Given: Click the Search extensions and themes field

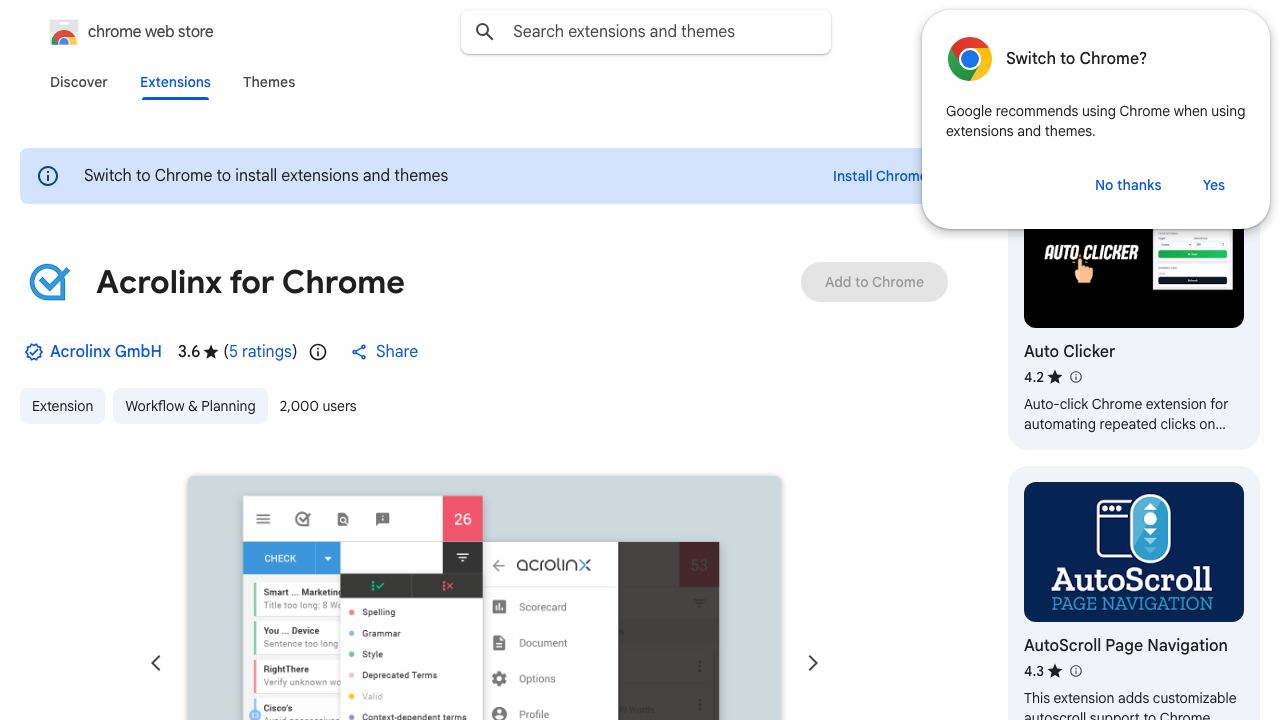Looking at the screenshot, I should 646,32.
